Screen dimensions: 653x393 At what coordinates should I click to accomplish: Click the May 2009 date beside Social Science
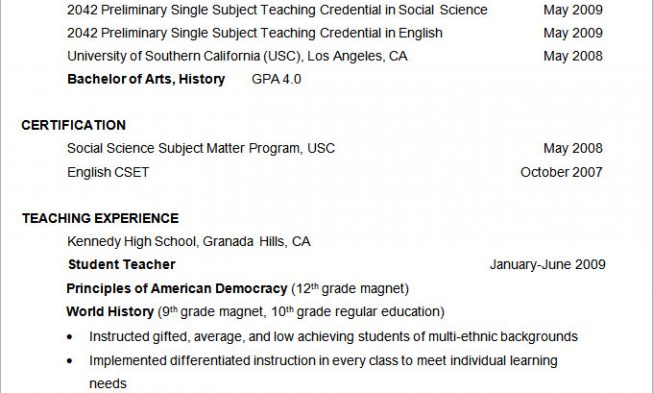point(573,10)
